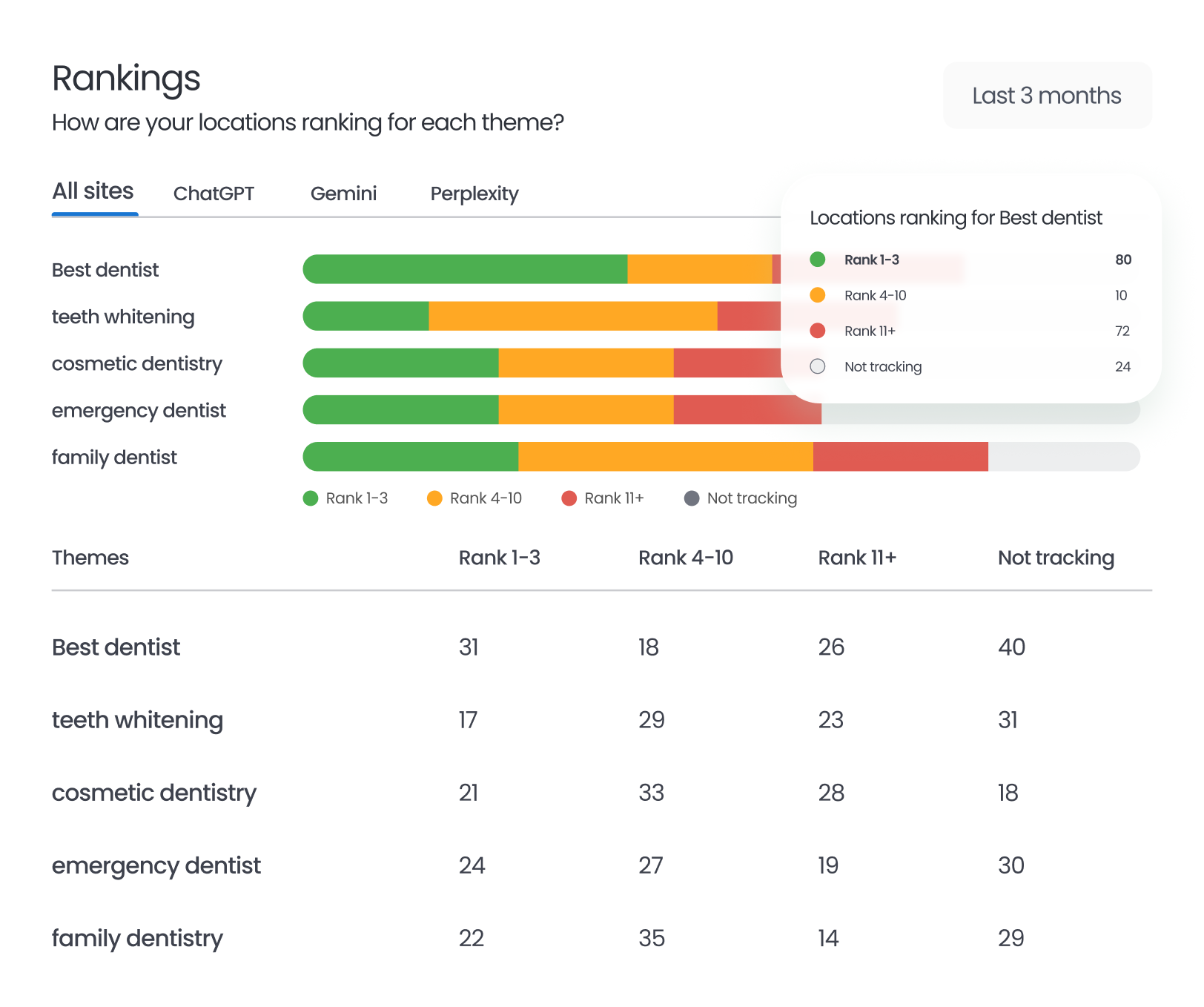Sort by Rank 1-3 column header
The width and height of the screenshot is (1204, 1007).
[499, 558]
